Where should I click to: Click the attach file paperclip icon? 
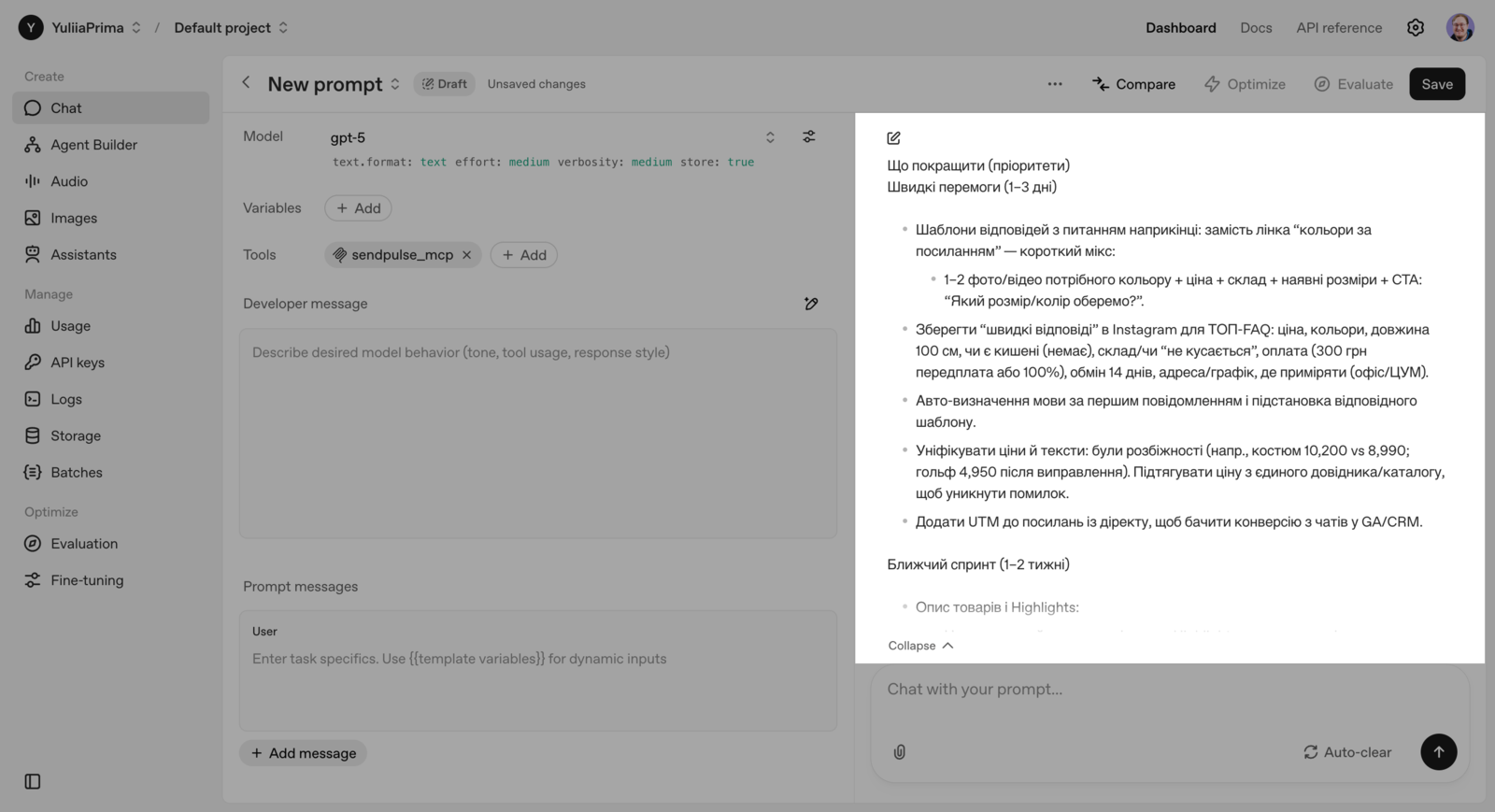[x=900, y=752]
